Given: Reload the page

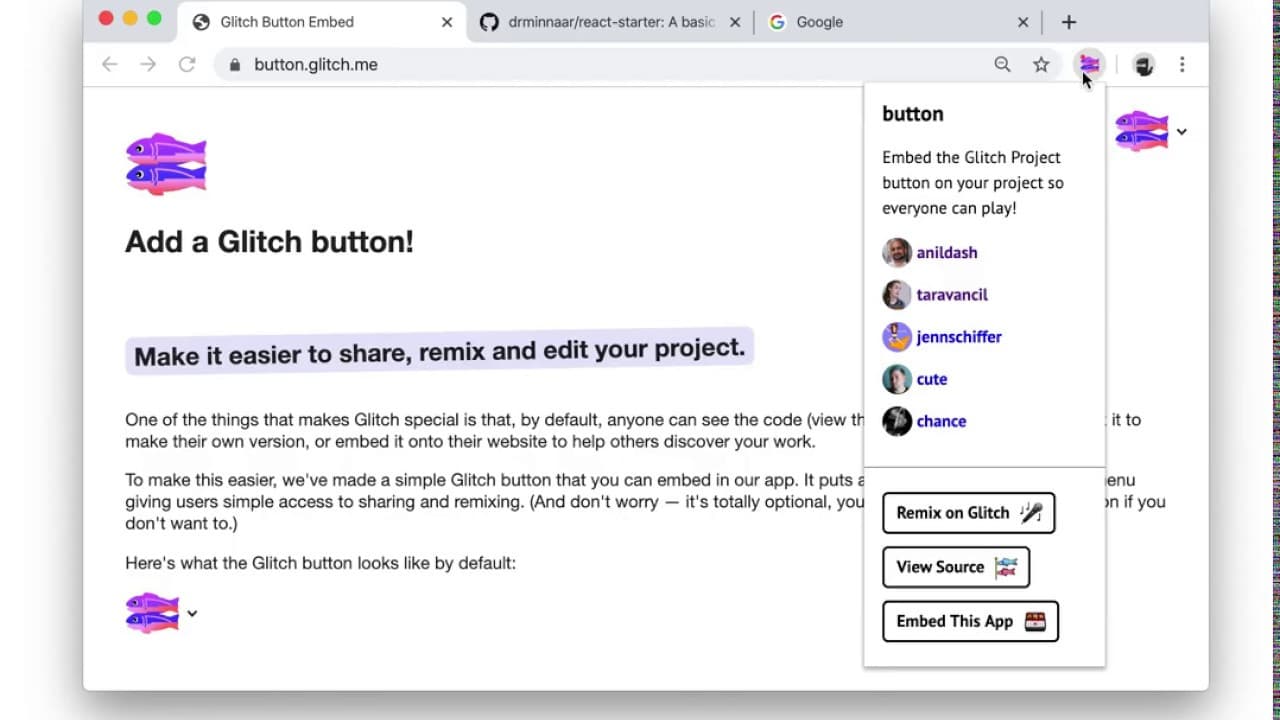Looking at the screenshot, I should (x=187, y=64).
